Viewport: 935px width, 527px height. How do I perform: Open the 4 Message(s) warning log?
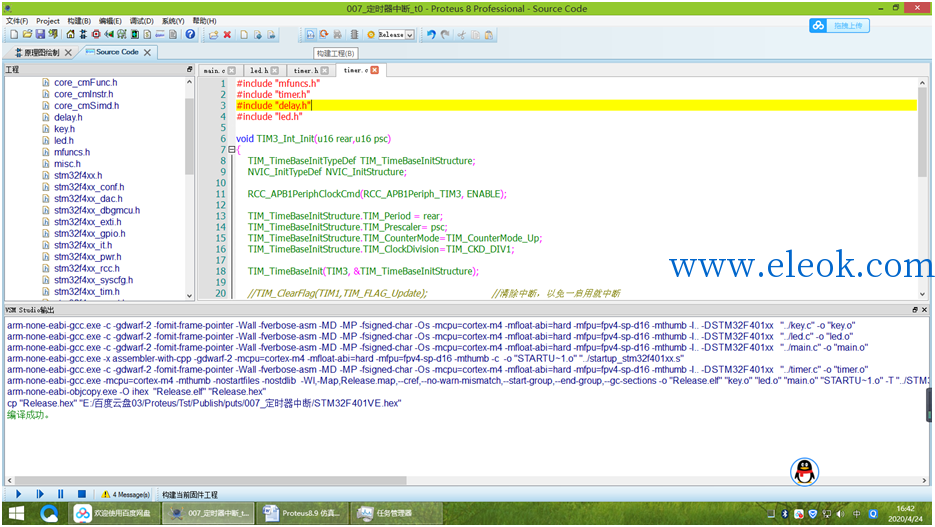point(126,494)
